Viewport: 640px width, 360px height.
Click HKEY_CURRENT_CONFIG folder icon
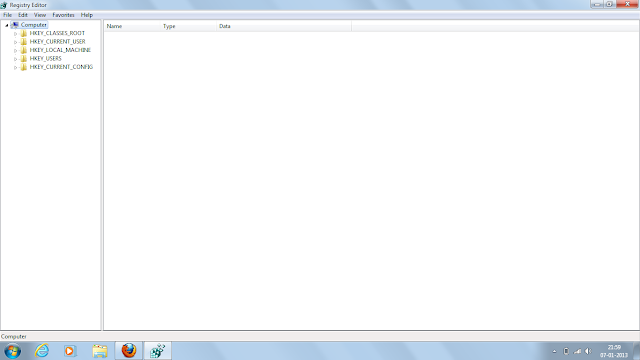[24, 67]
